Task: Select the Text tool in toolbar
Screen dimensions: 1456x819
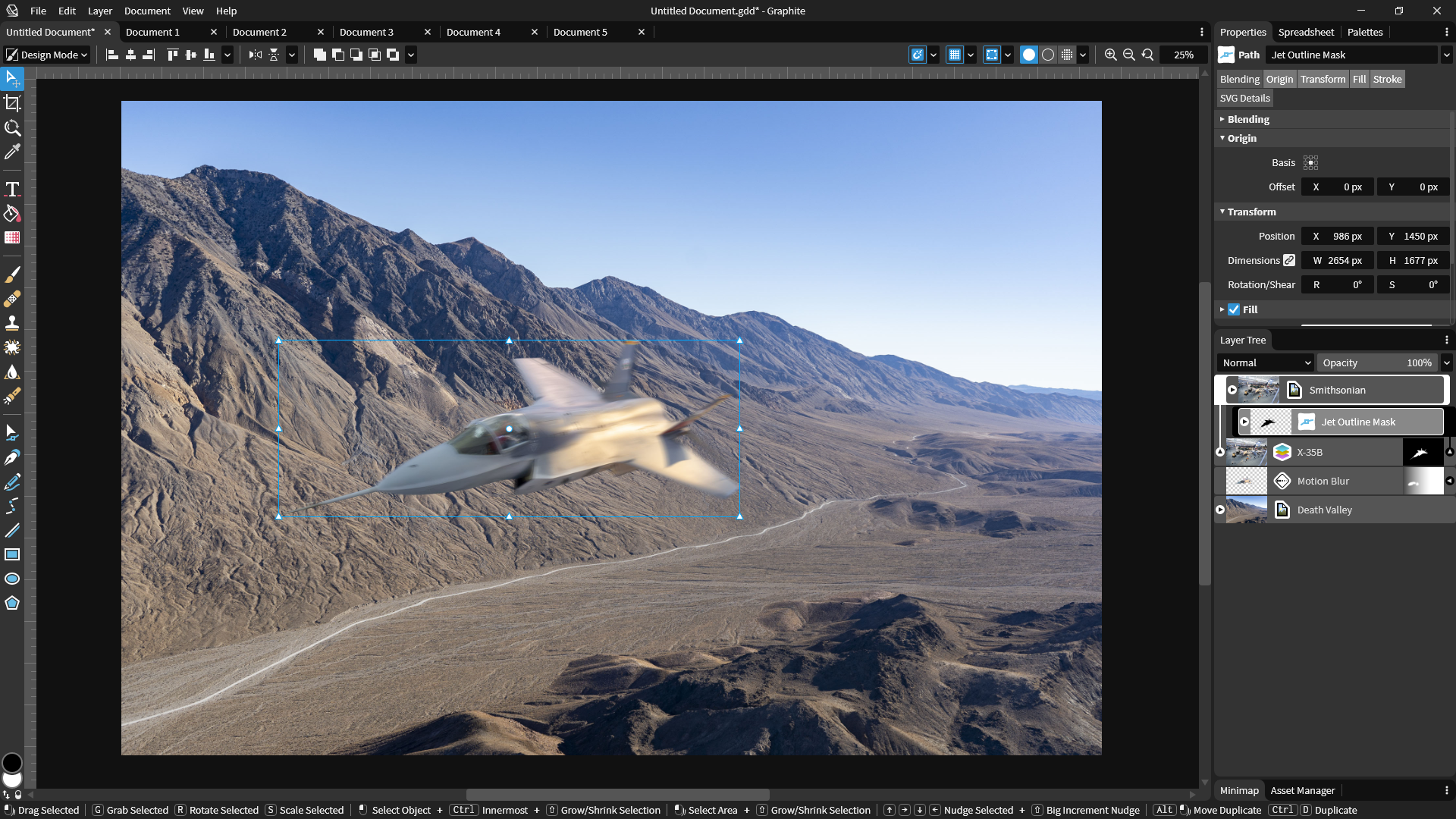Action: pos(13,188)
